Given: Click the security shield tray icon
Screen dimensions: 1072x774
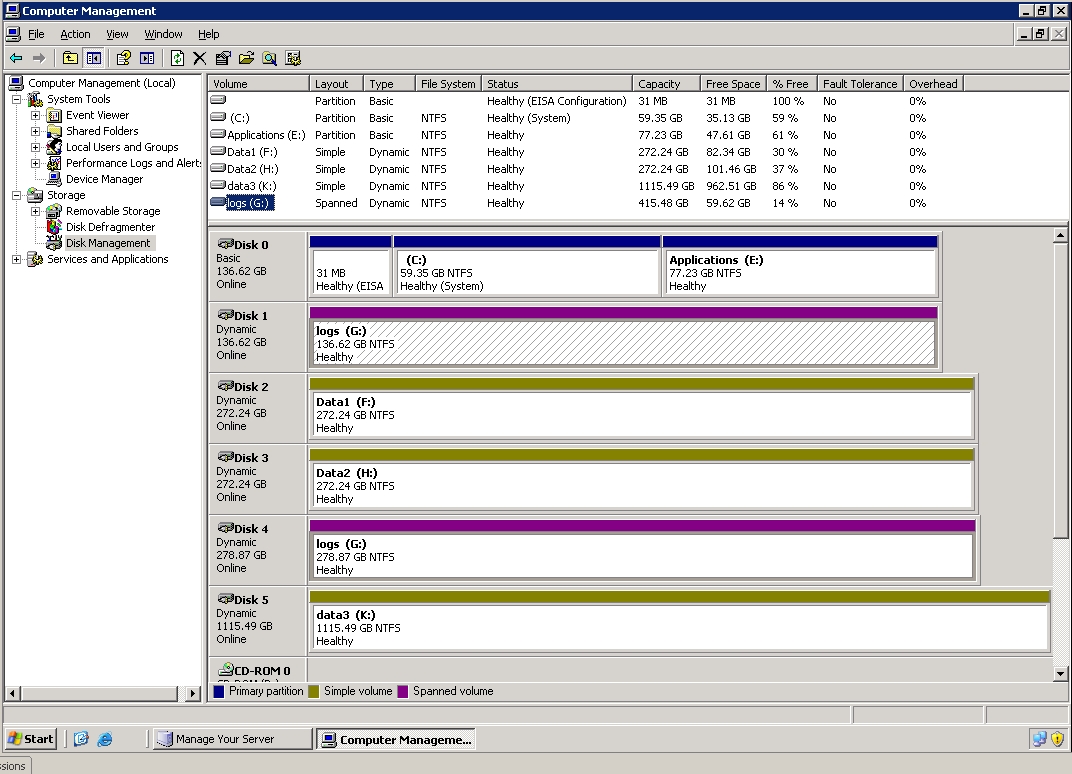Looking at the screenshot, I should click(1057, 739).
